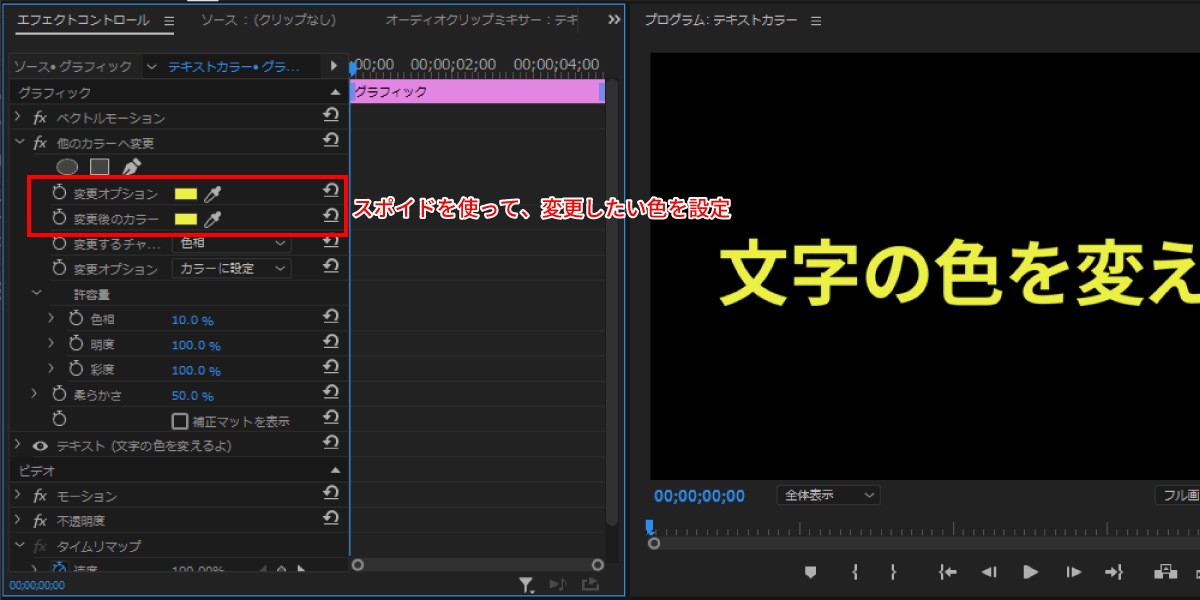Toggle stopwatch for 明度 tolerance

point(77,345)
